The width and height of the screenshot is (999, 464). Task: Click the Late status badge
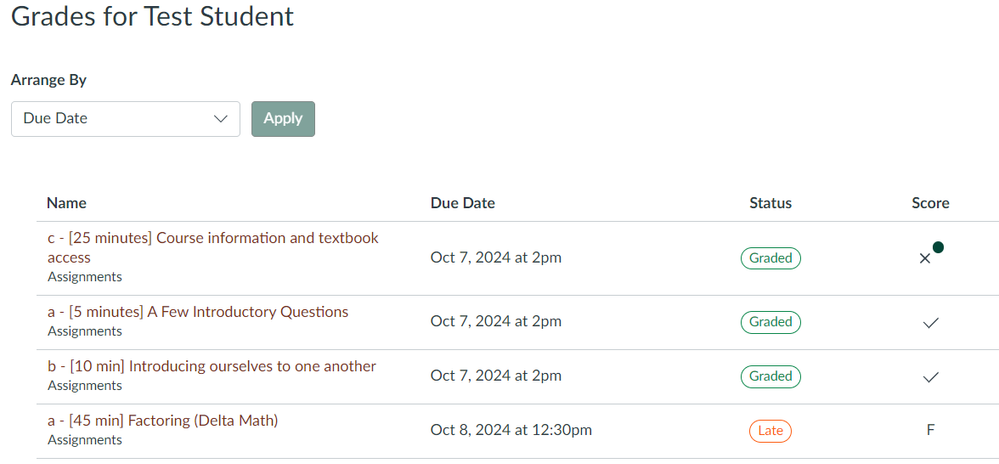coord(771,431)
